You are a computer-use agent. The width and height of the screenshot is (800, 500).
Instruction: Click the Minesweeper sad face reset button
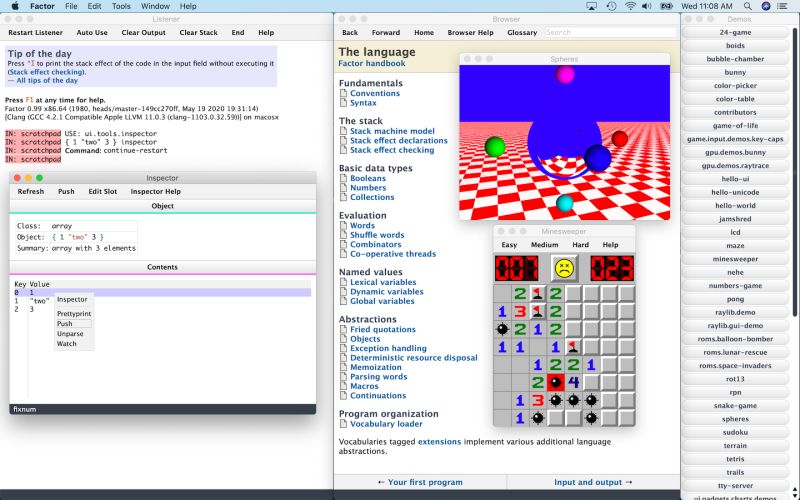(x=564, y=268)
